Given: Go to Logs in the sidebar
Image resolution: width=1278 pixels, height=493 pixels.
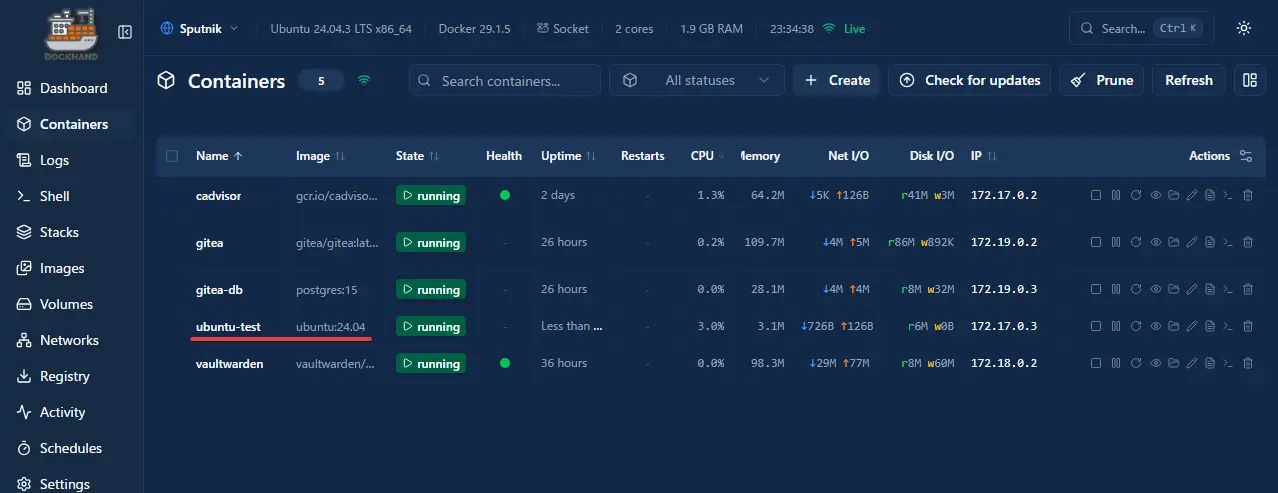Looking at the screenshot, I should click(x=72, y=160).
